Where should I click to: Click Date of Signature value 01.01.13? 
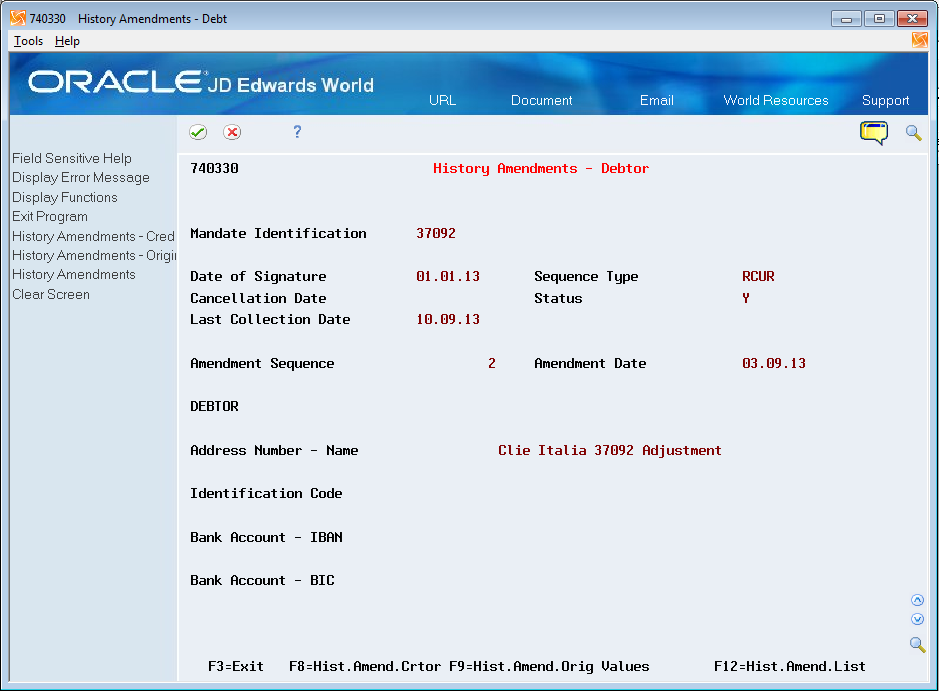pos(448,277)
